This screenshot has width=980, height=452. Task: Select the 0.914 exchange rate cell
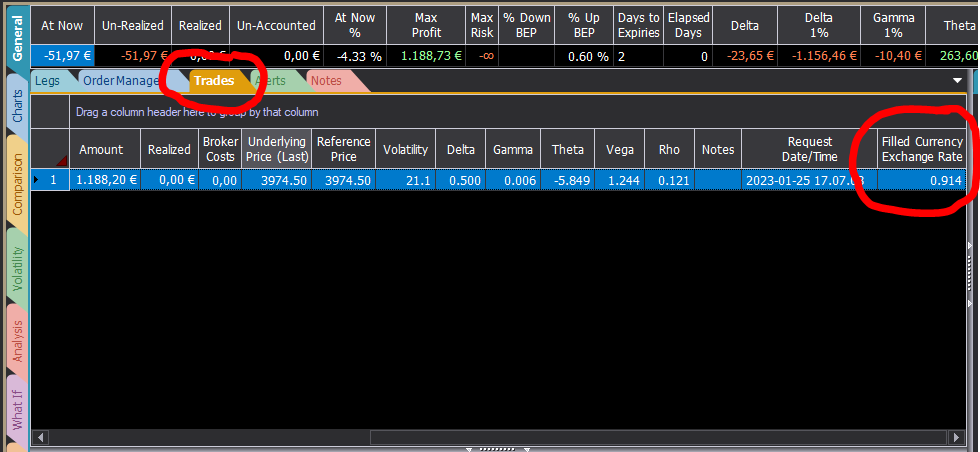922,181
